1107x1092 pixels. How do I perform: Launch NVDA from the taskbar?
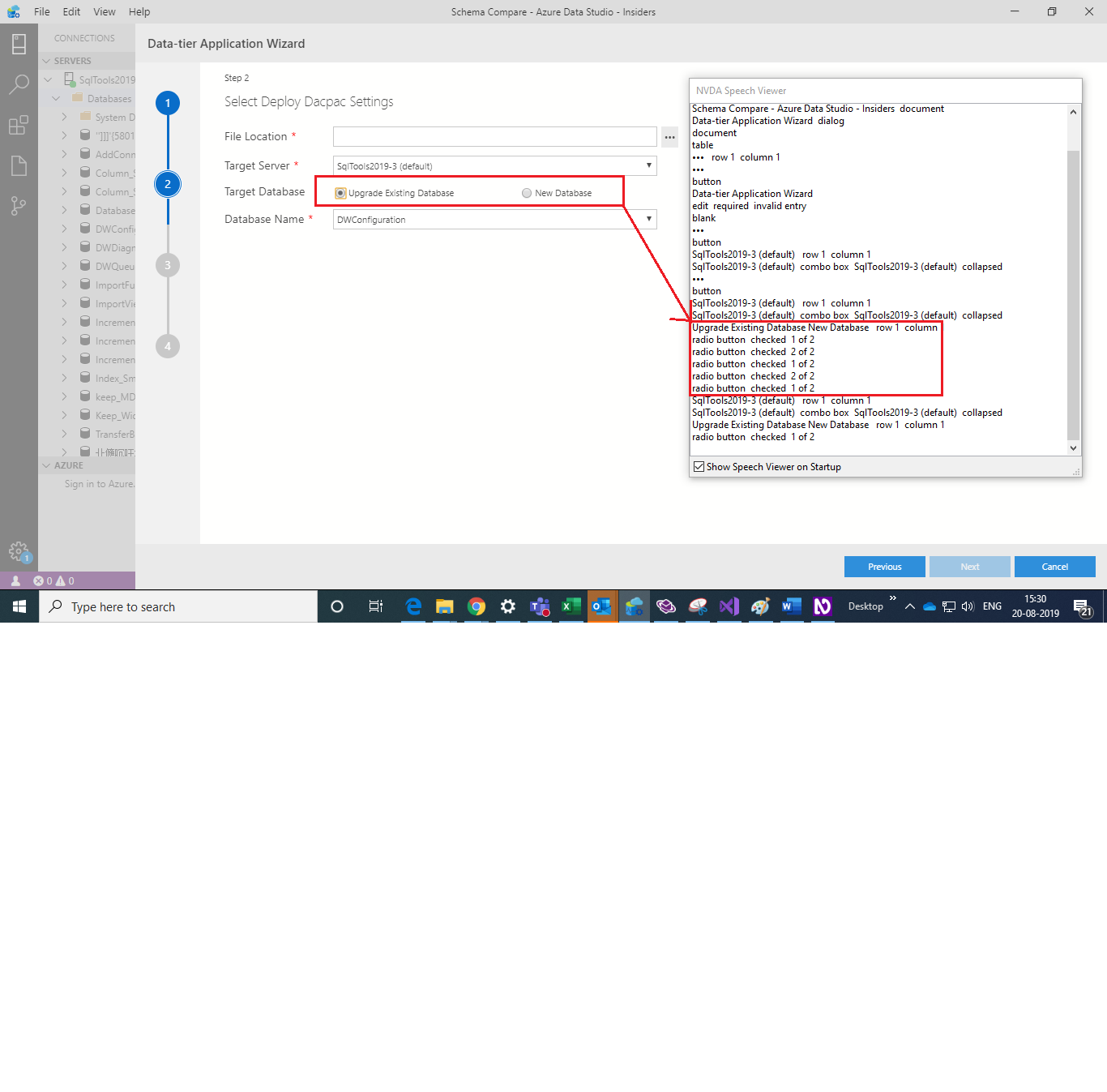(x=823, y=606)
